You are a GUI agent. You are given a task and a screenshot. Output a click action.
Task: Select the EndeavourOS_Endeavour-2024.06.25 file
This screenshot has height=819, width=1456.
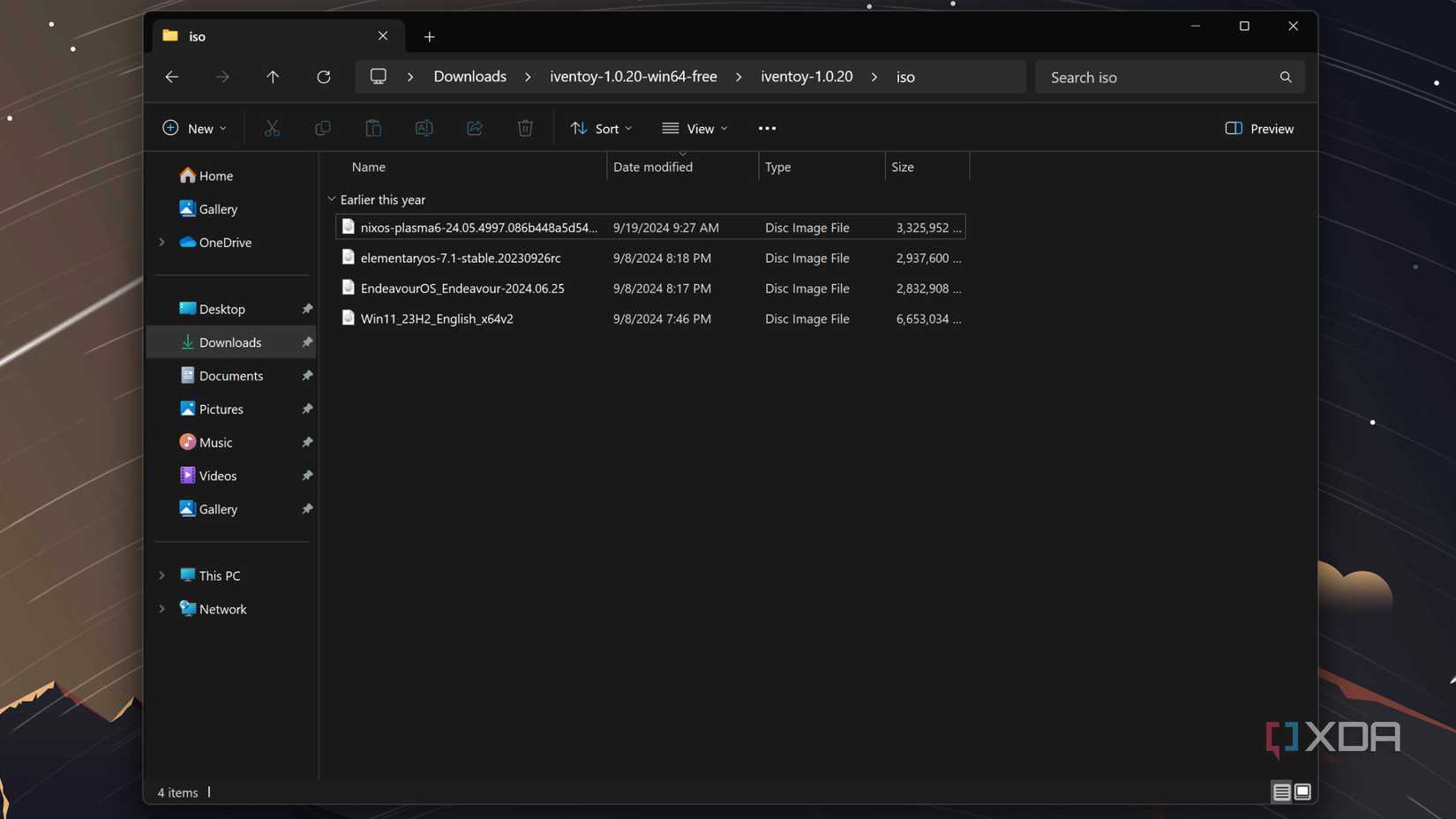click(650, 288)
